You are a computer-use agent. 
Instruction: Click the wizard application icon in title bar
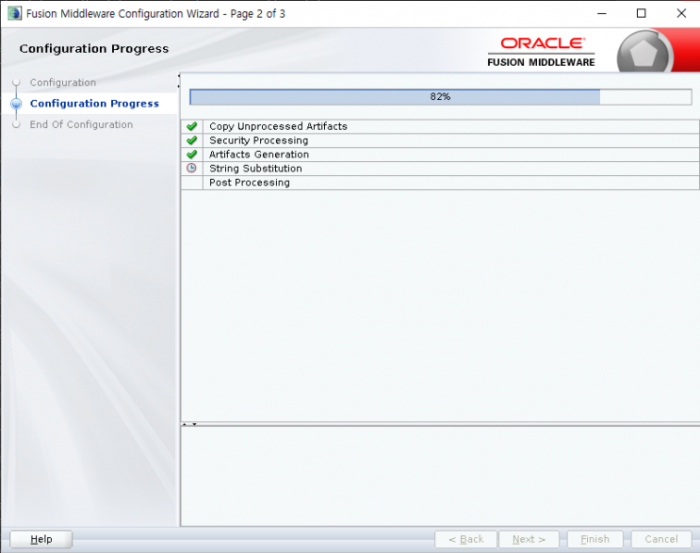pos(14,13)
